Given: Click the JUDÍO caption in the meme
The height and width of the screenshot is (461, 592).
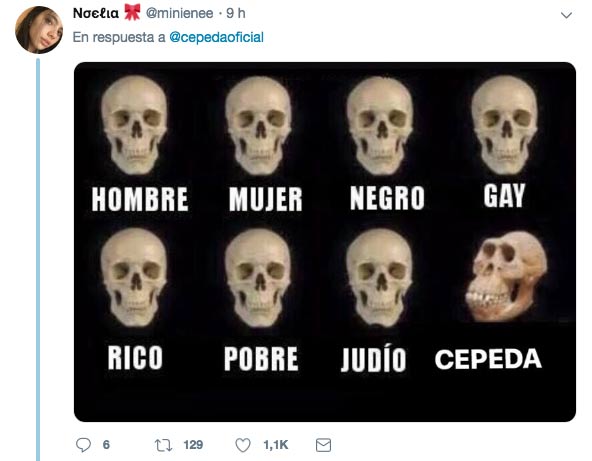Looking at the screenshot, I should coord(373,359).
